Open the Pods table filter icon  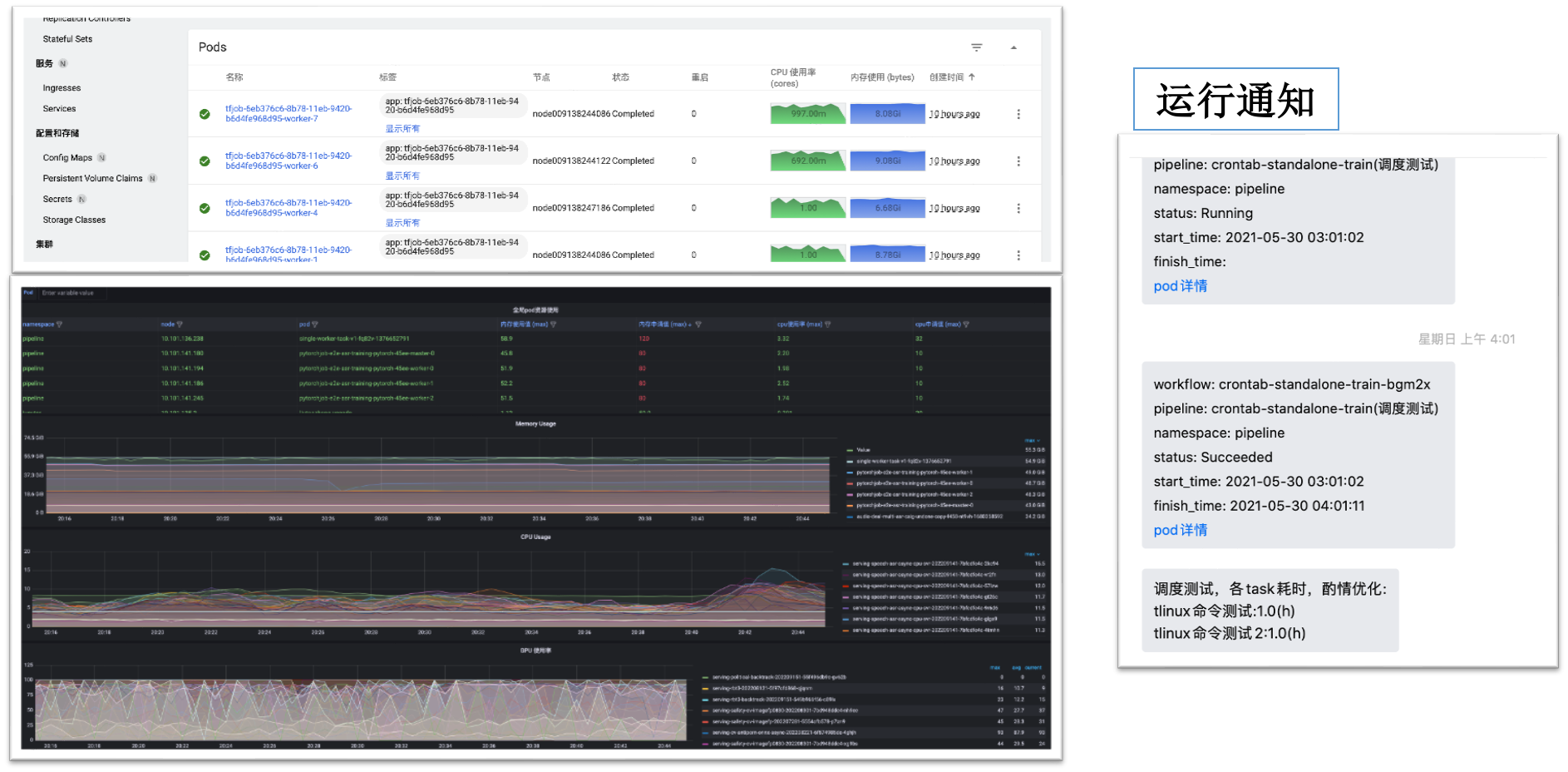pos(976,47)
